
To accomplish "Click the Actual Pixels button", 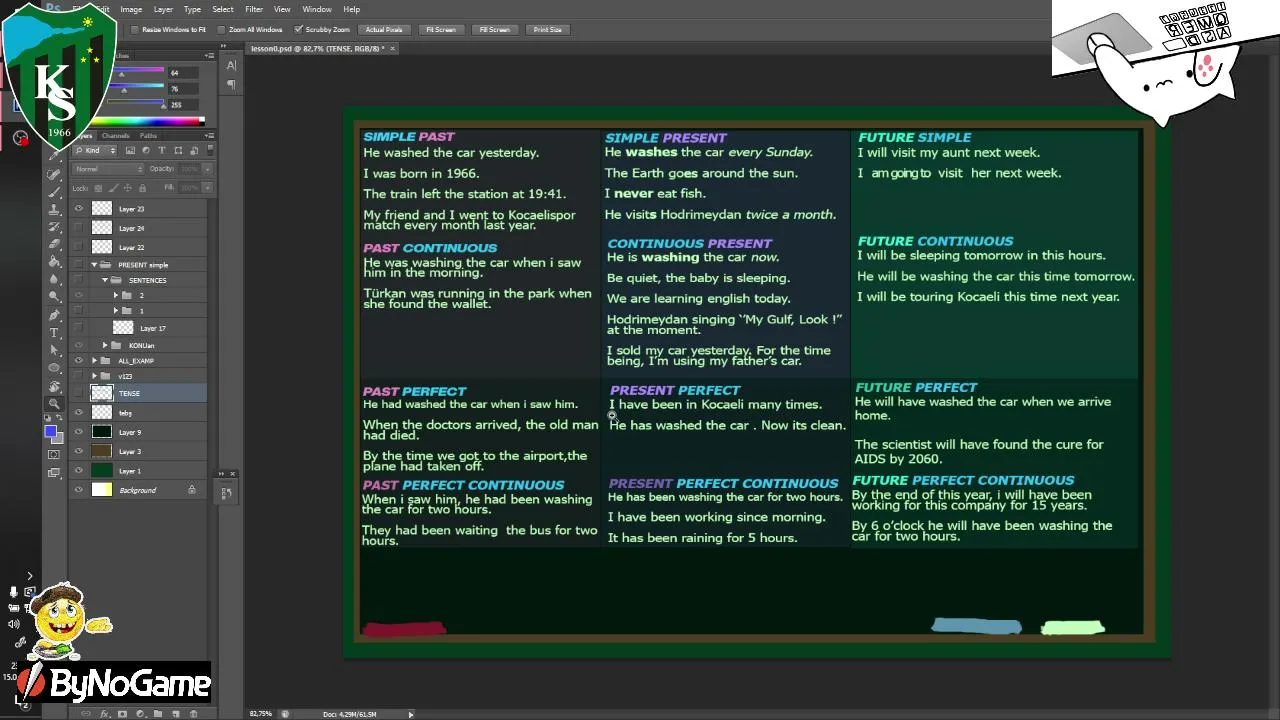I will pyautogui.click(x=384, y=30).
